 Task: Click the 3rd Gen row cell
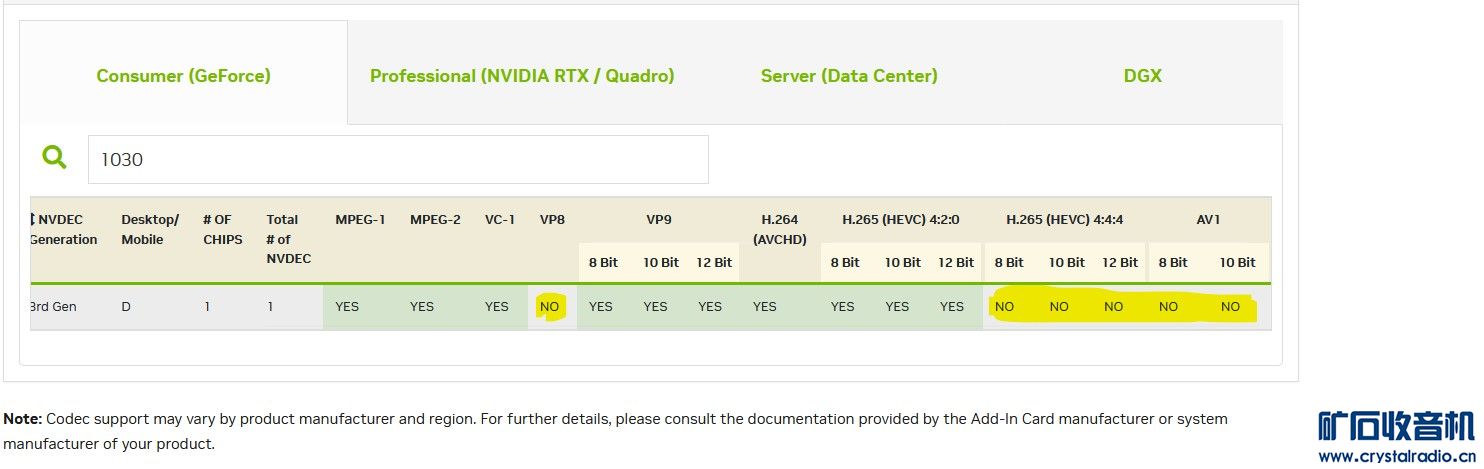(53, 307)
